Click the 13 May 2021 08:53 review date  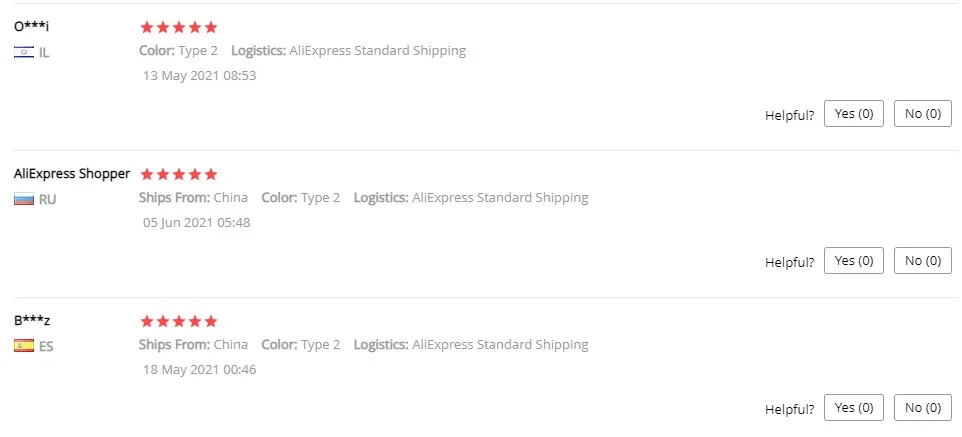[x=200, y=75]
